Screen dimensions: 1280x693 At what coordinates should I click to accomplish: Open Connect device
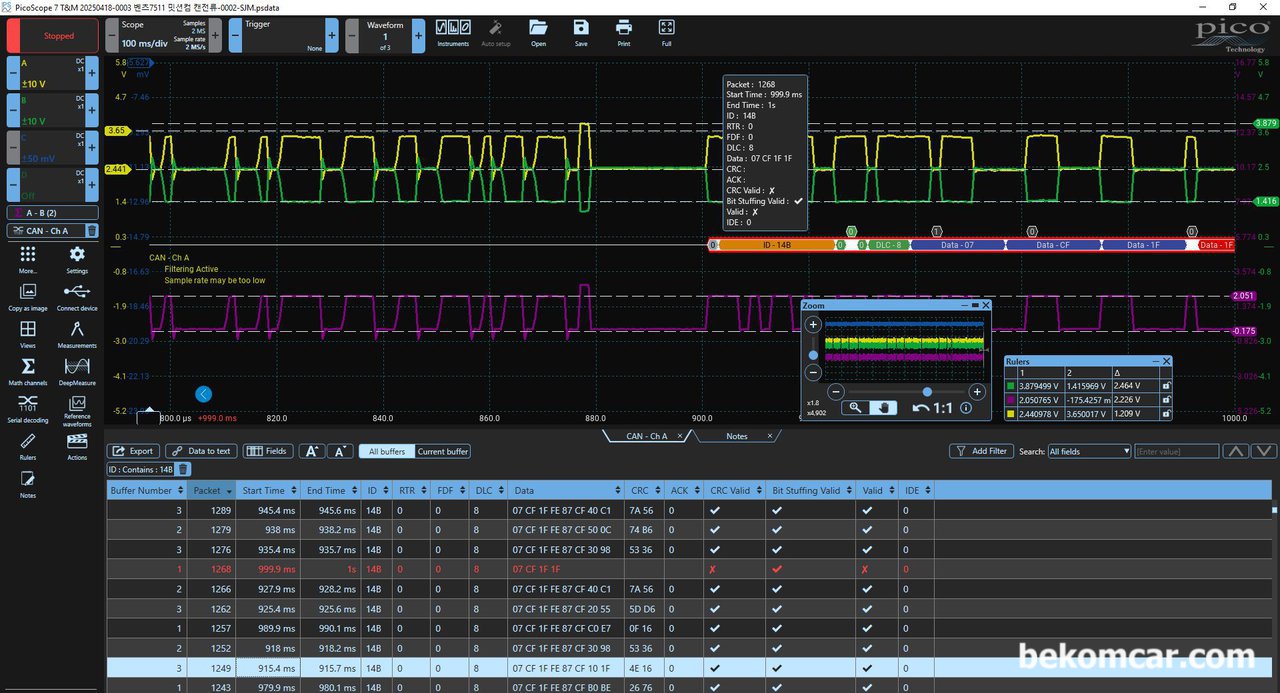tap(77, 297)
